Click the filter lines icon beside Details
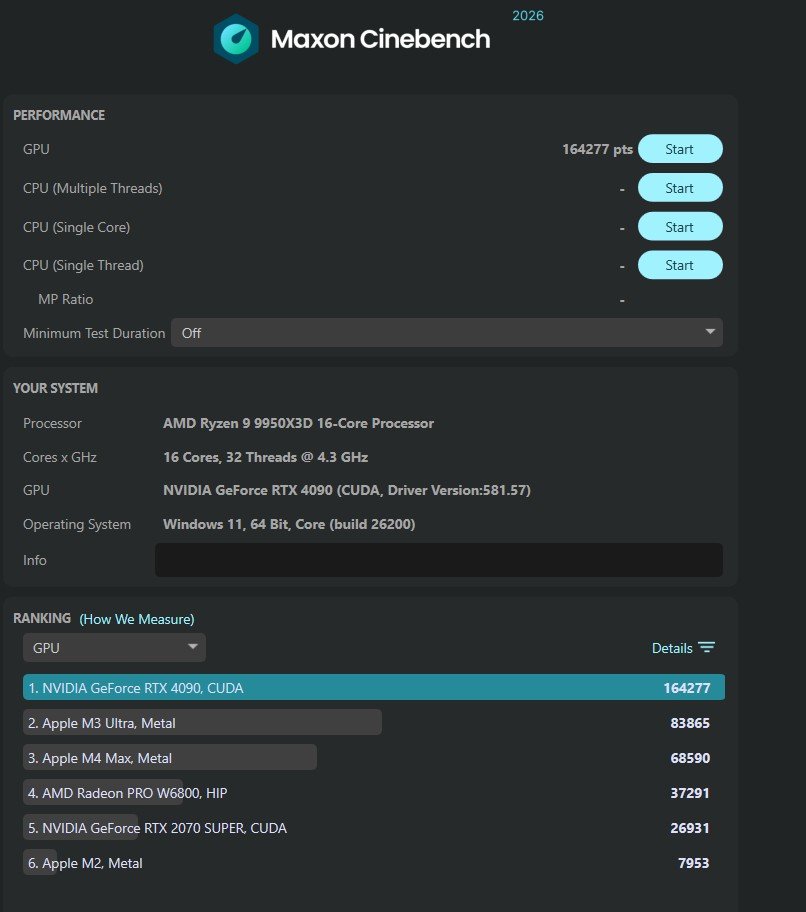The height and width of the screenshot is (912, 806). pyautogui.click(x=707, y=647)
